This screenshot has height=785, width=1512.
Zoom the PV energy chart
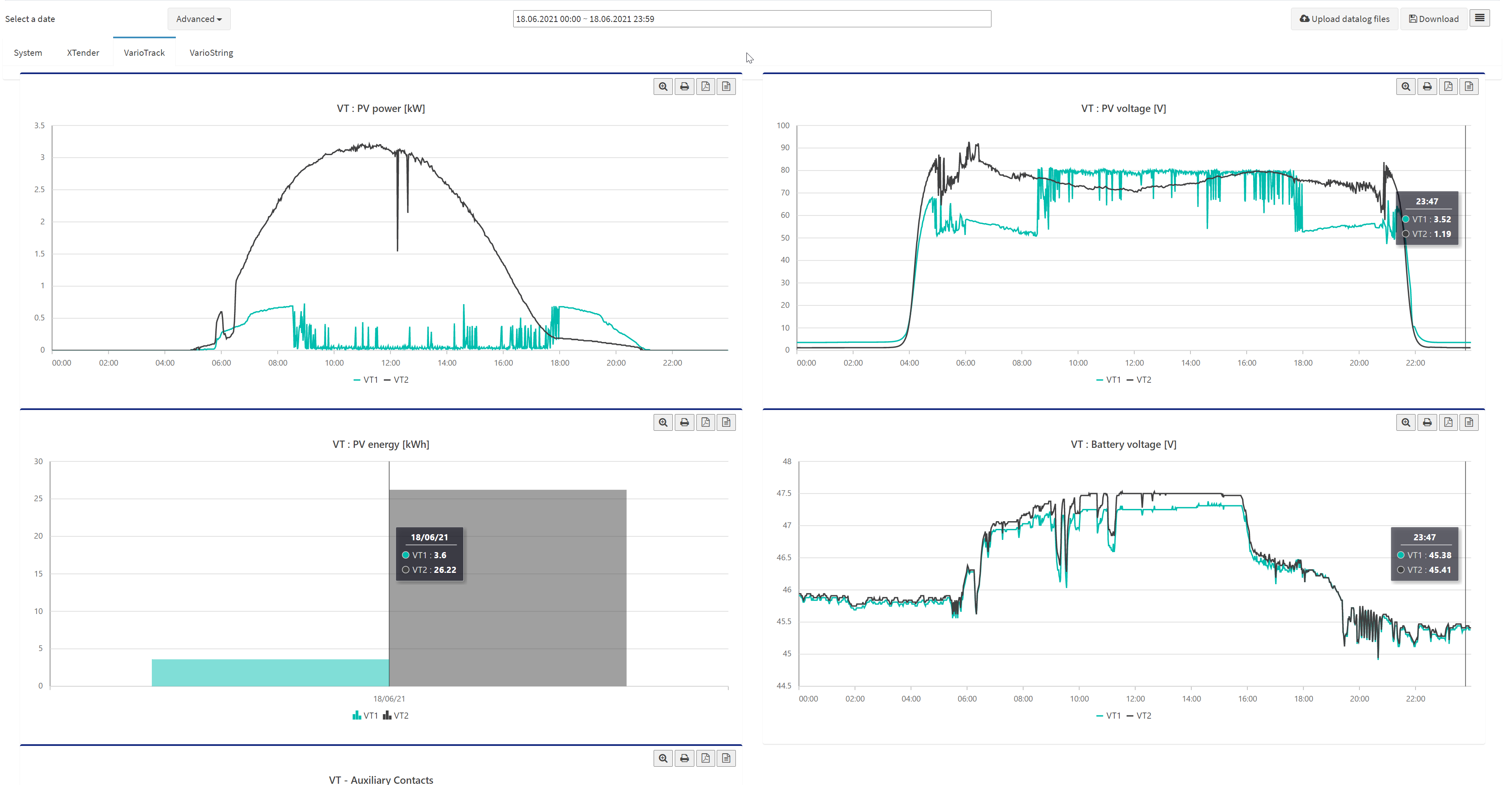663,422
